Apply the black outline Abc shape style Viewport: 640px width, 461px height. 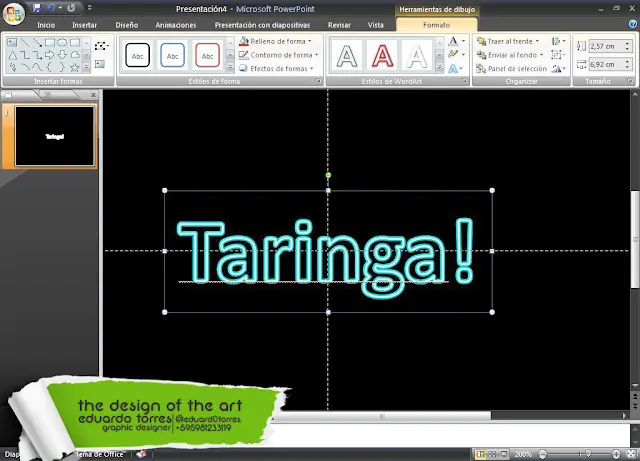click(138, 55)
